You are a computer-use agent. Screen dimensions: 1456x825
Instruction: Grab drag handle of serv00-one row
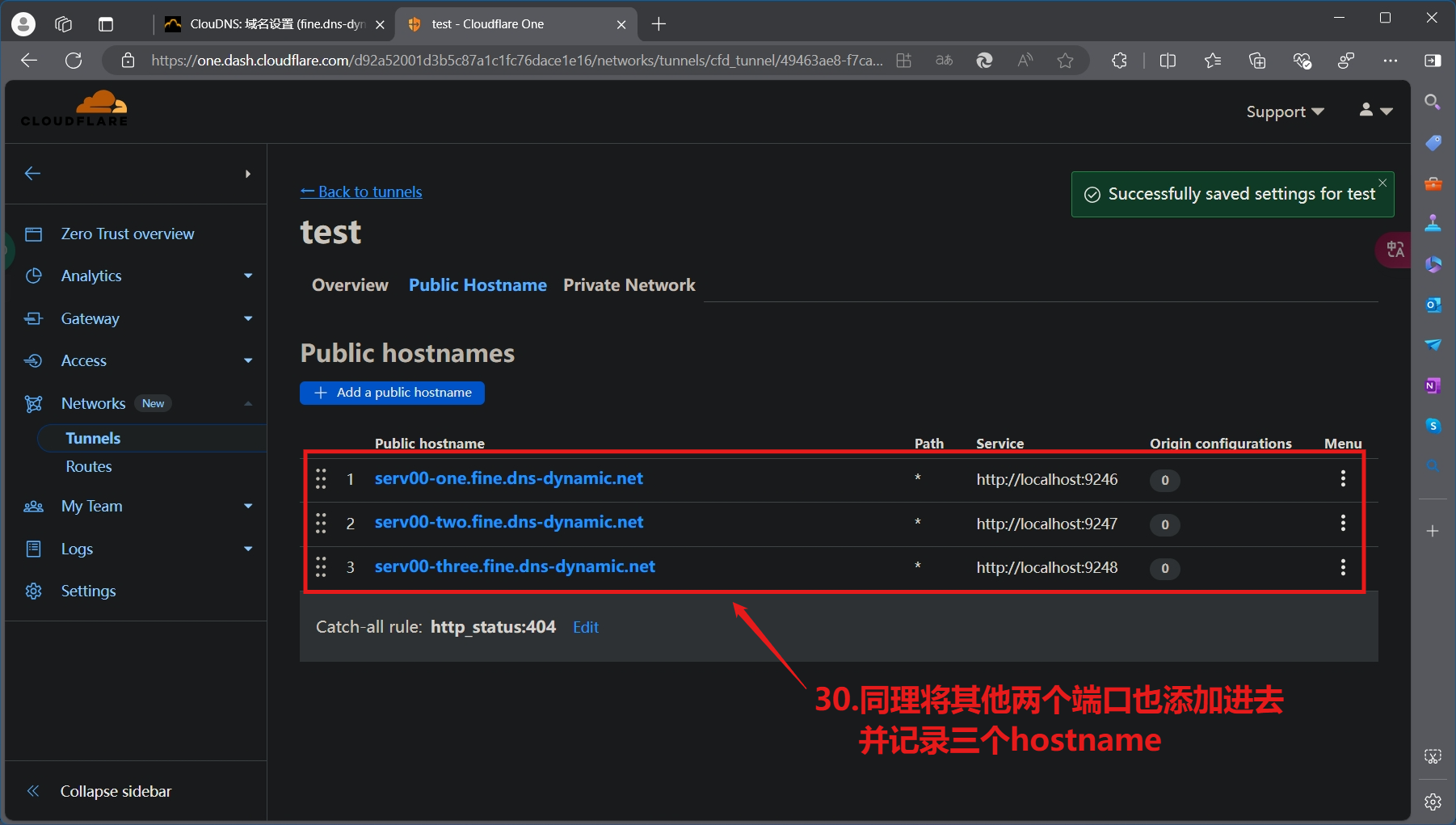(x=321, y=479)
